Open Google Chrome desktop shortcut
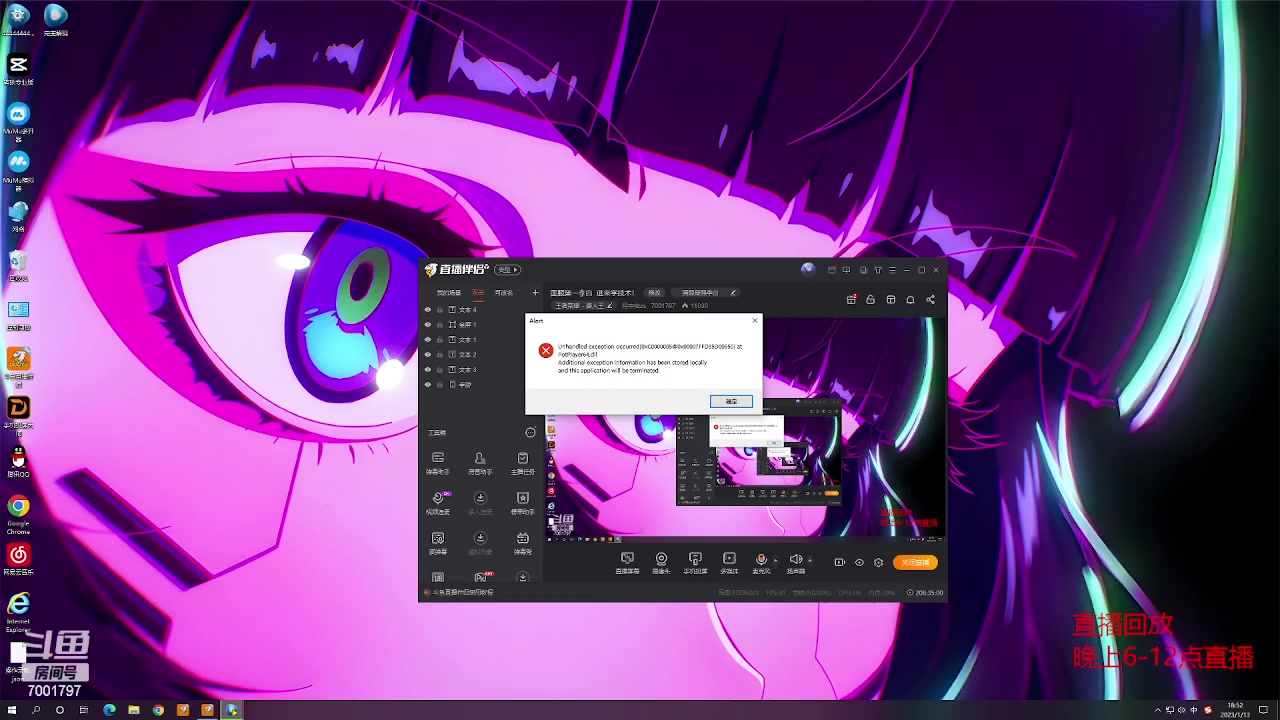 pos(18,514)
